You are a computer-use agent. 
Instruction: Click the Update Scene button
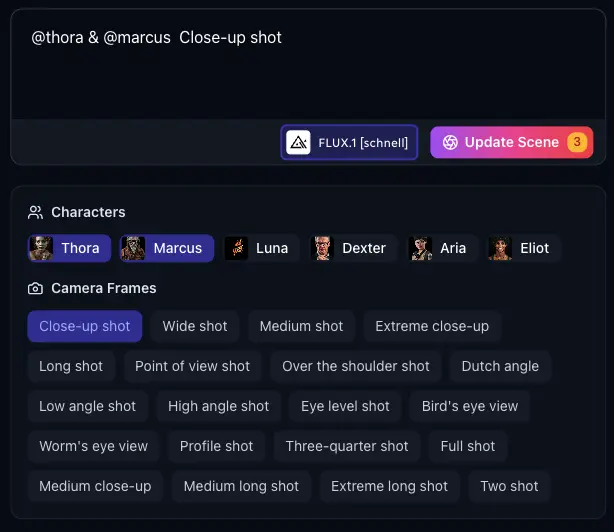coord(511,142)
